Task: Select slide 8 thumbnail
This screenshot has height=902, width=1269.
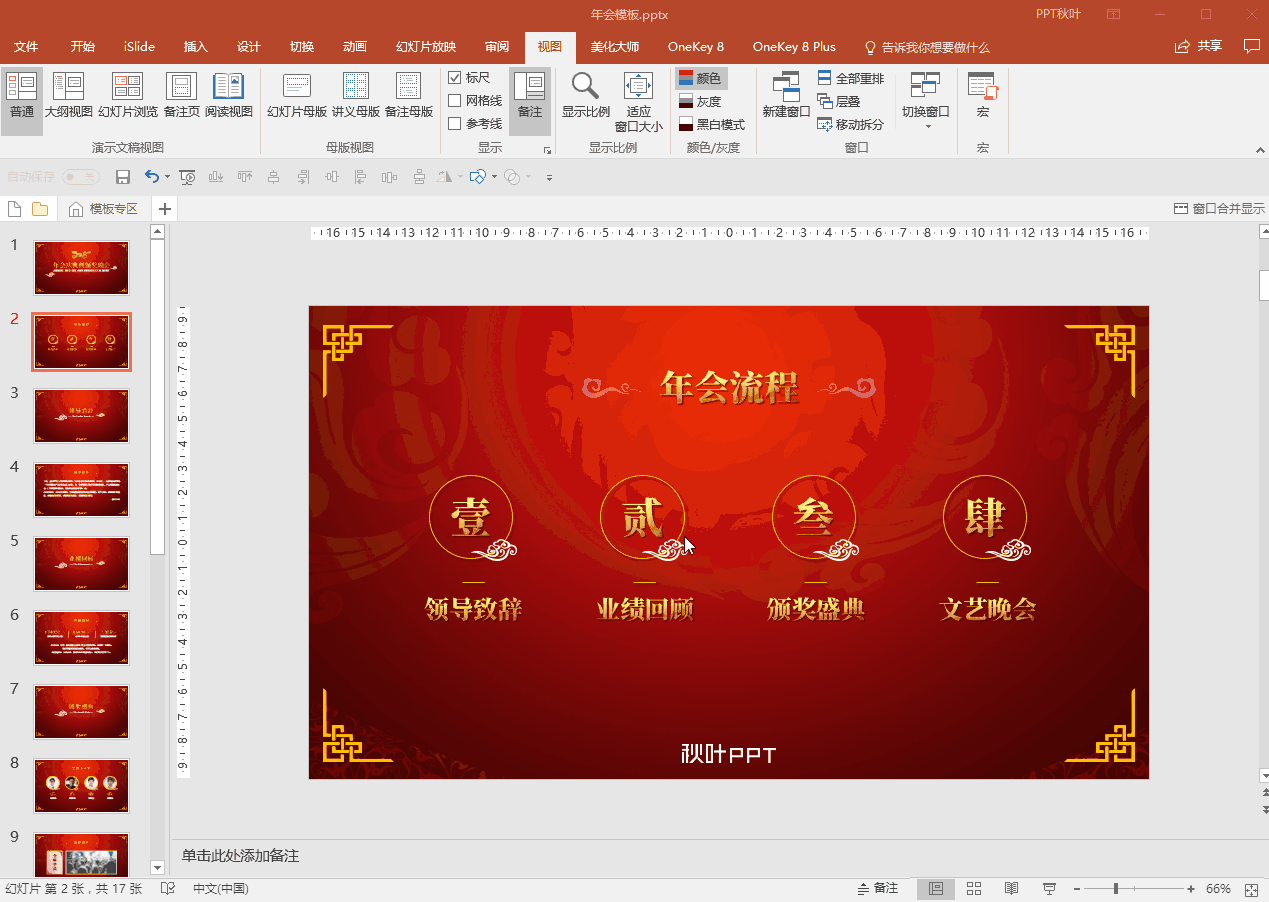Action: [81, 786]
